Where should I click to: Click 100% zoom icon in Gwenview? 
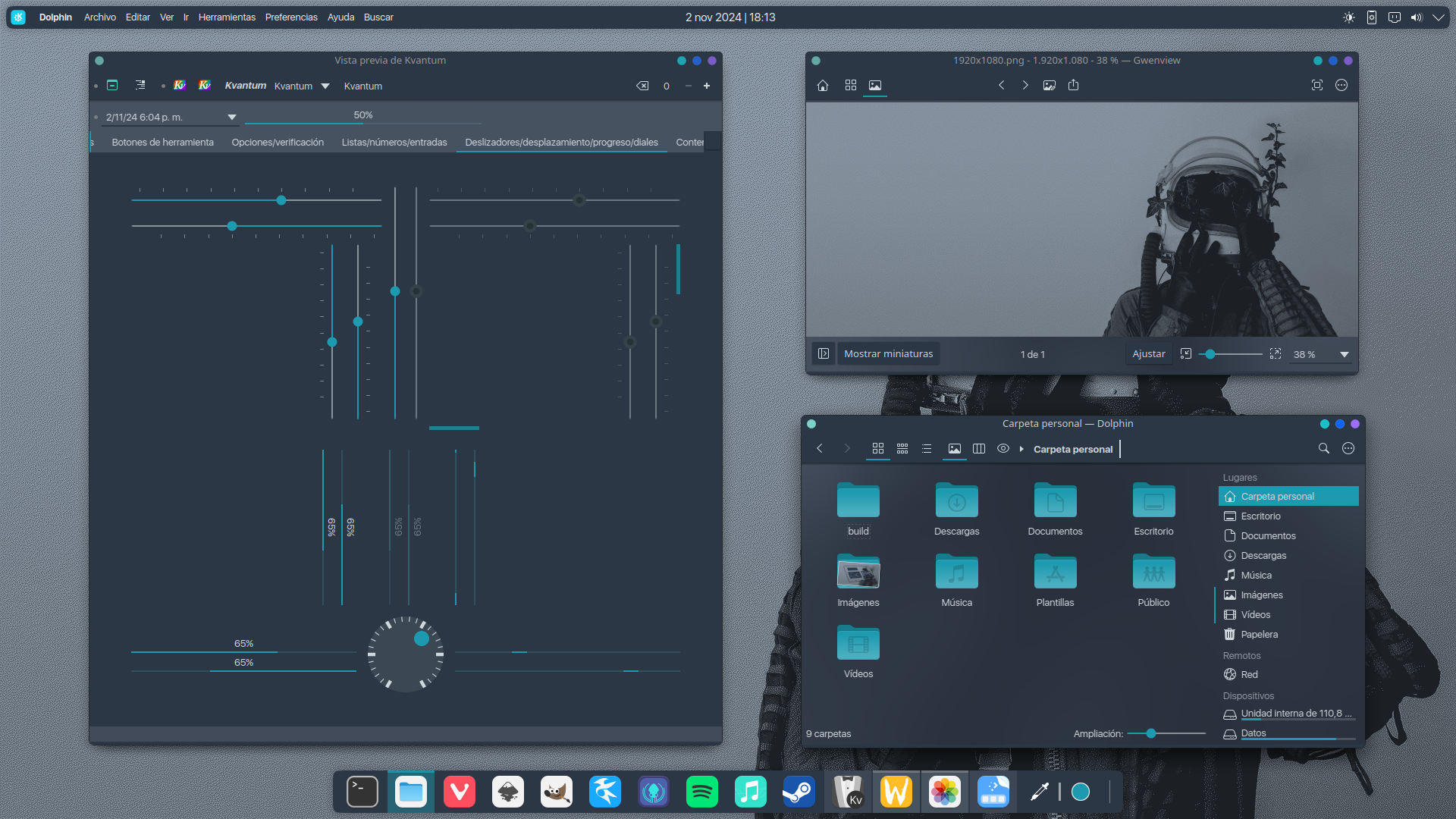[1276, 354]
